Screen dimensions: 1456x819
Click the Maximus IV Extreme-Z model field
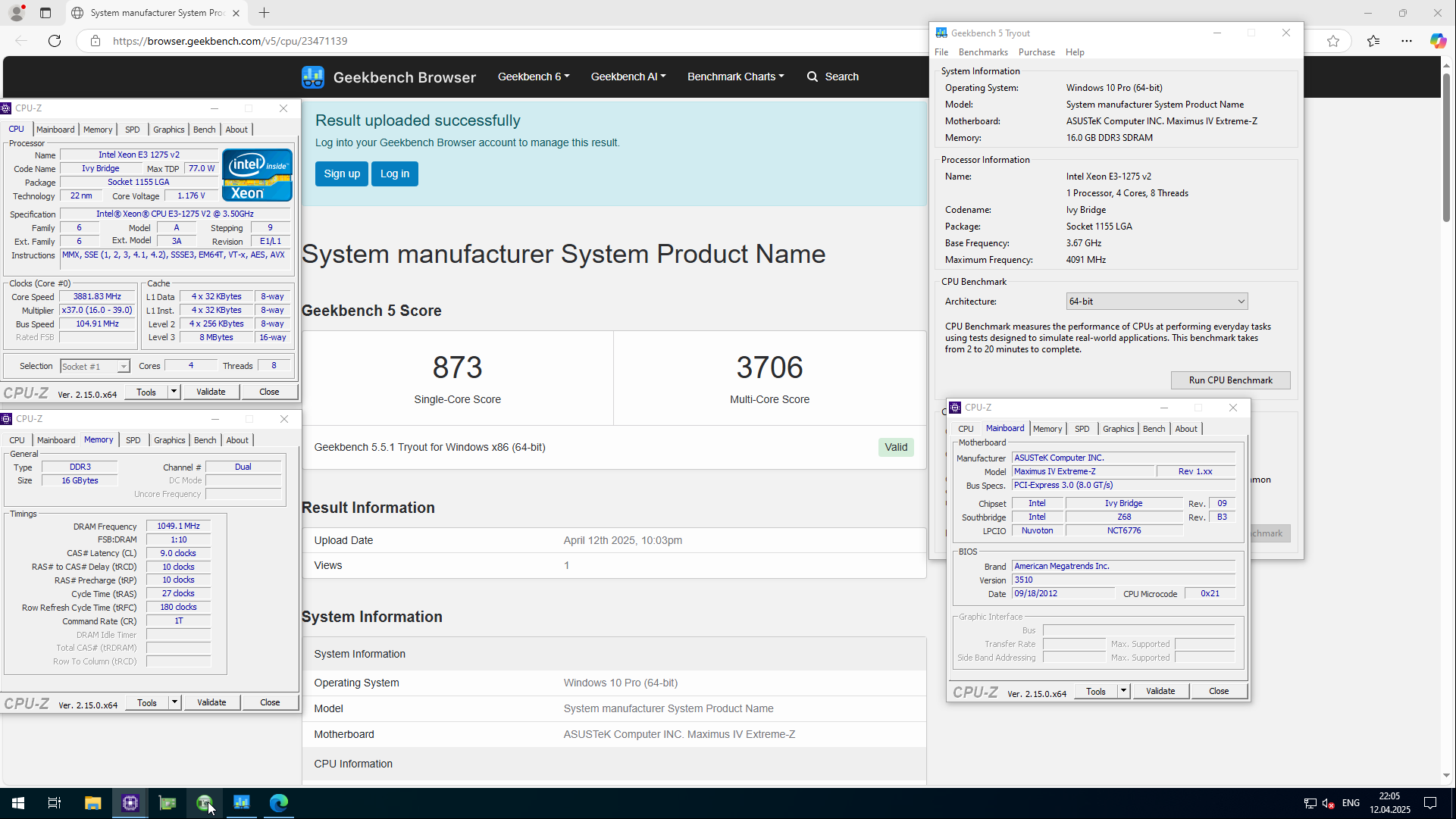coord(1082,471)
